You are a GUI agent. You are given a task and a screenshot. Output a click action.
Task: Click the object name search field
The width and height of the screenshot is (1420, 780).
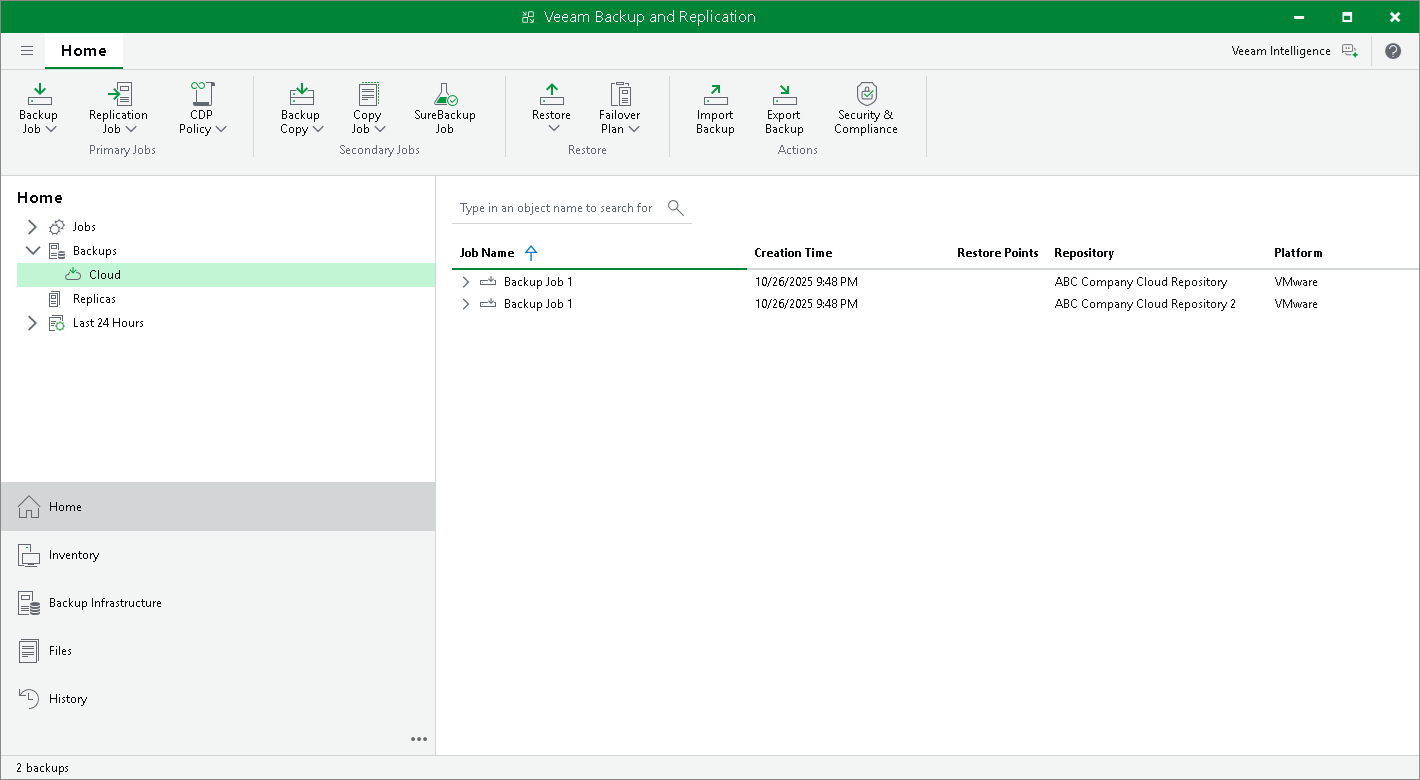pos(556,208)
